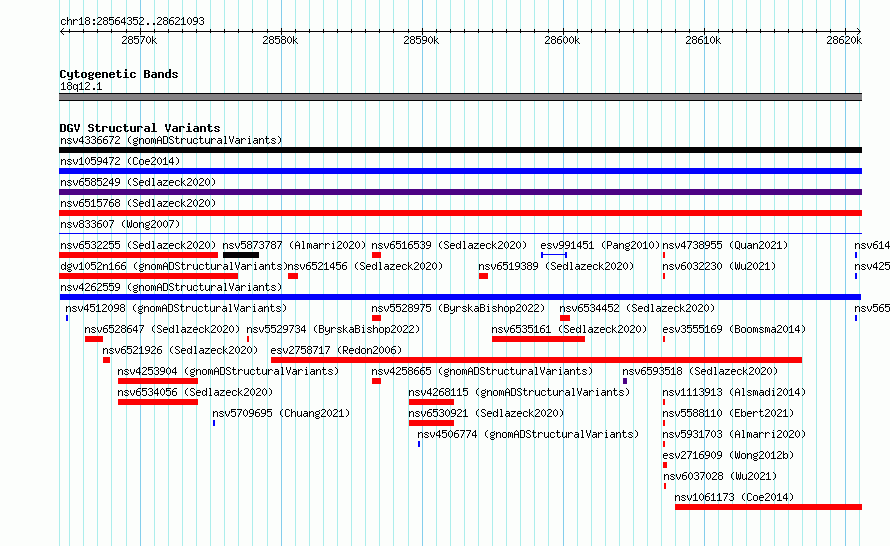The image size is (890, 546).
Task: Select nsv5709695 (Chuang2021) label
Action: click(282, 413)
